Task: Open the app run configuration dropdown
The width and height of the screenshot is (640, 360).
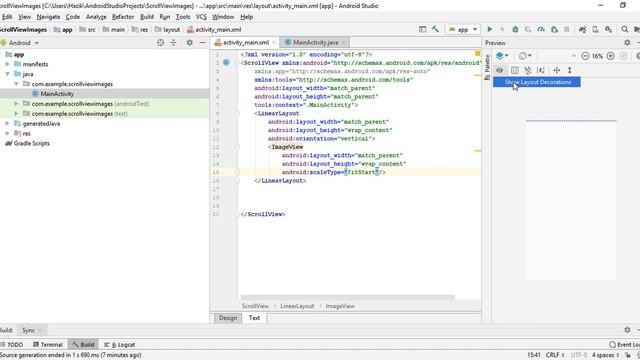Action: point(463,29)
